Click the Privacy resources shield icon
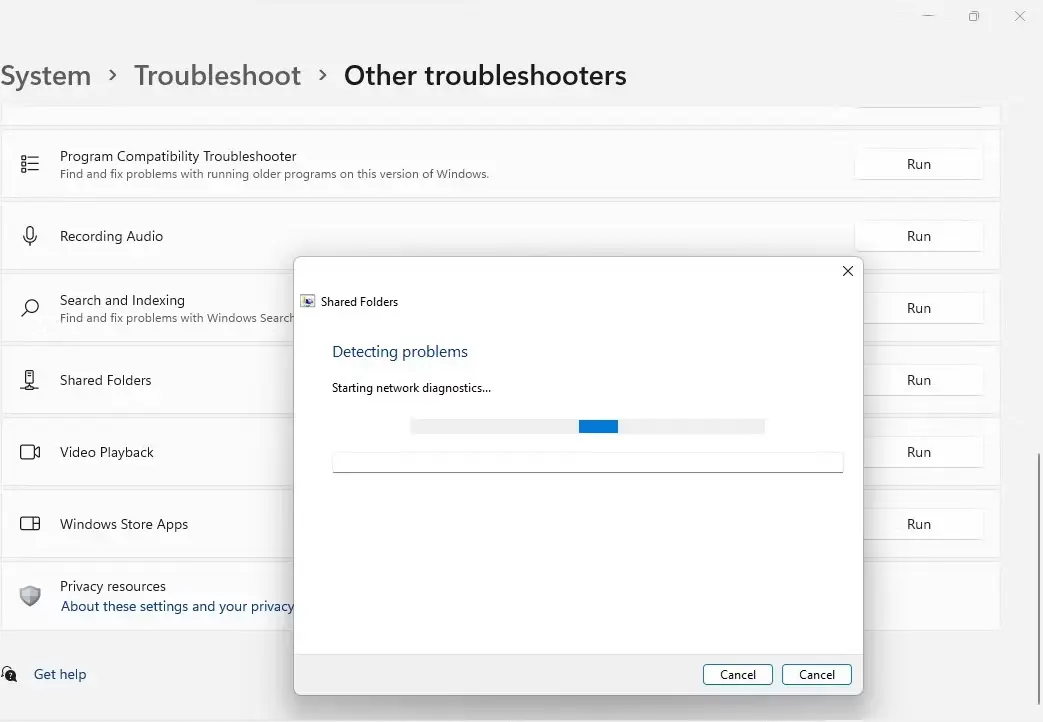This screenshot has height=722, width=1043. tap(30, 596)
